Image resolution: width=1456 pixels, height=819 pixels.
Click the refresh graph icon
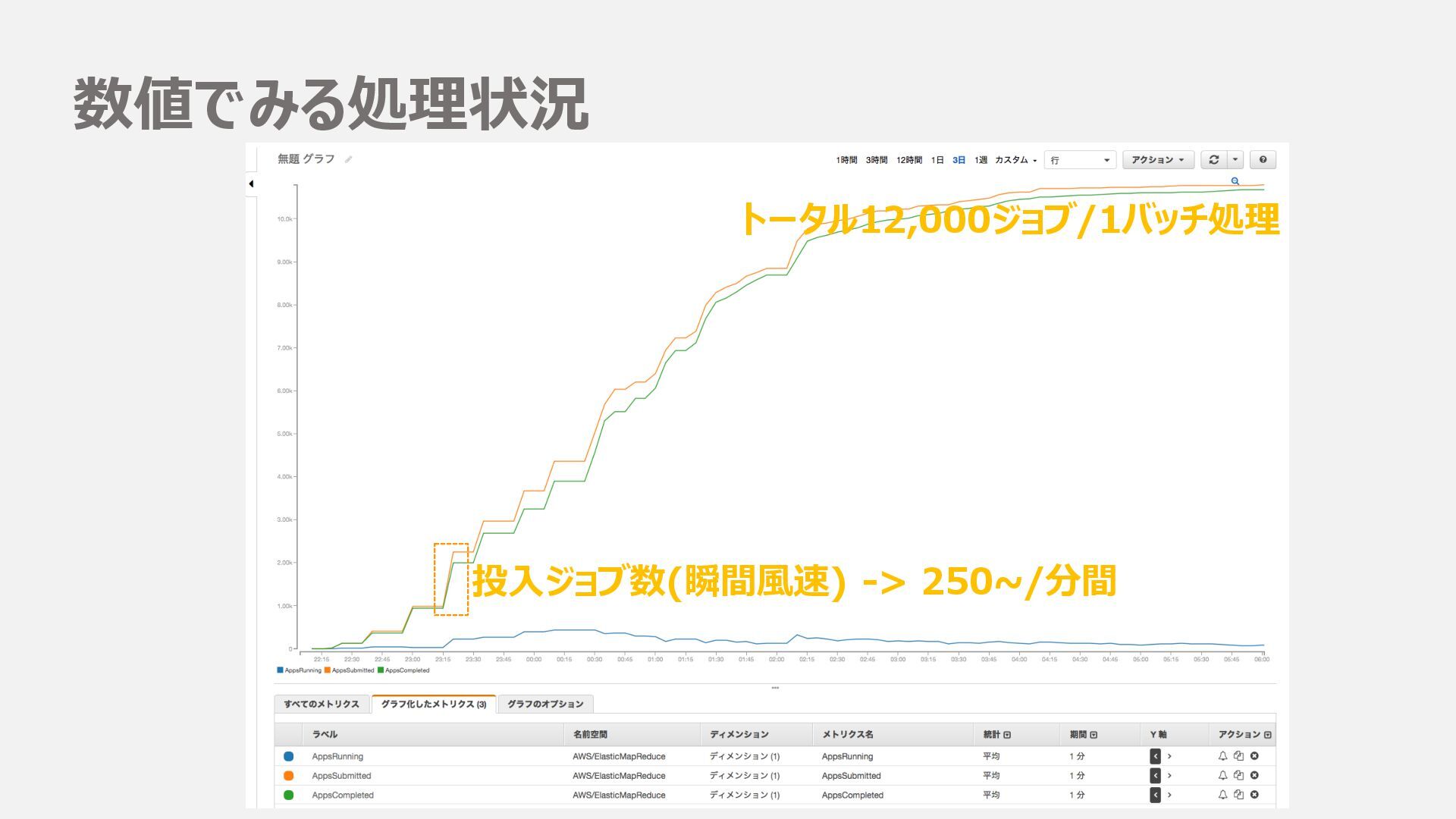(1213, 159)
